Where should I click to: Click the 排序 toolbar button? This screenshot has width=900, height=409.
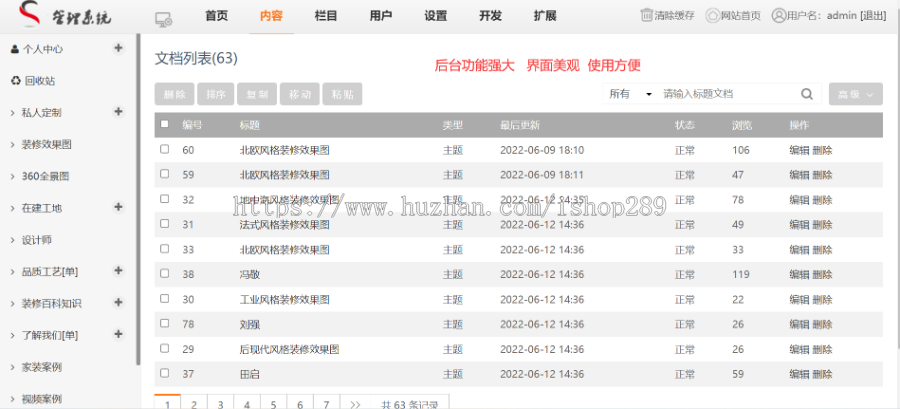[x=216, y=94]
